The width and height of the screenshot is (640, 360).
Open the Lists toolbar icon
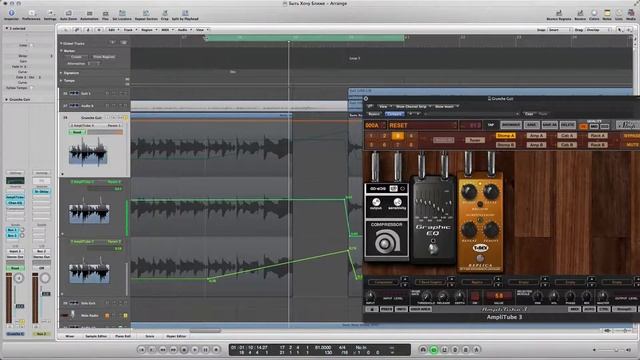click(x=619, y=15)
